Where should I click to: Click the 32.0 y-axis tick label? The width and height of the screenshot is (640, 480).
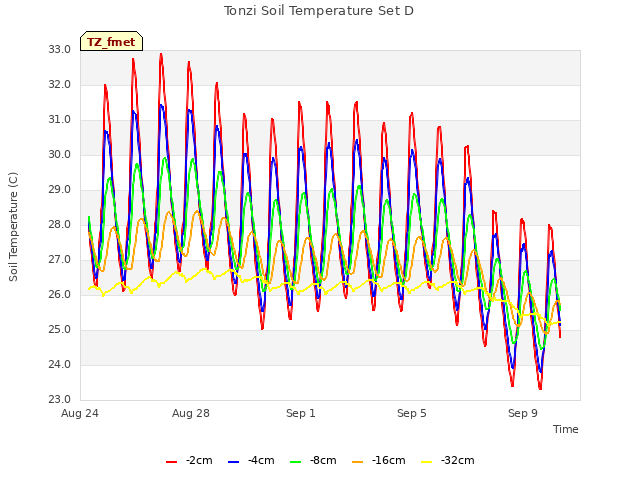pos(59,84)
